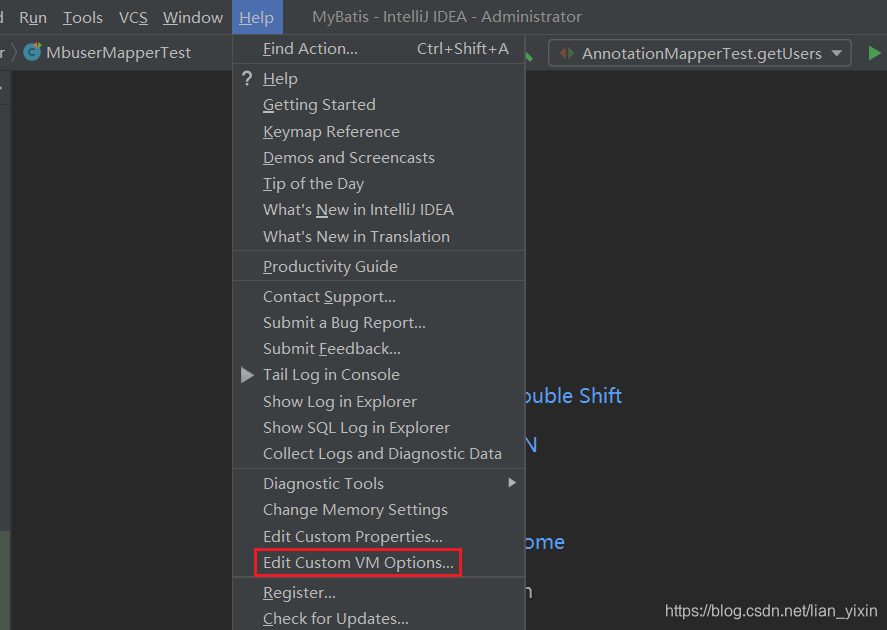Open Getting Started
887x630 pixels.
pyautogui.click(x=378, y=105)
